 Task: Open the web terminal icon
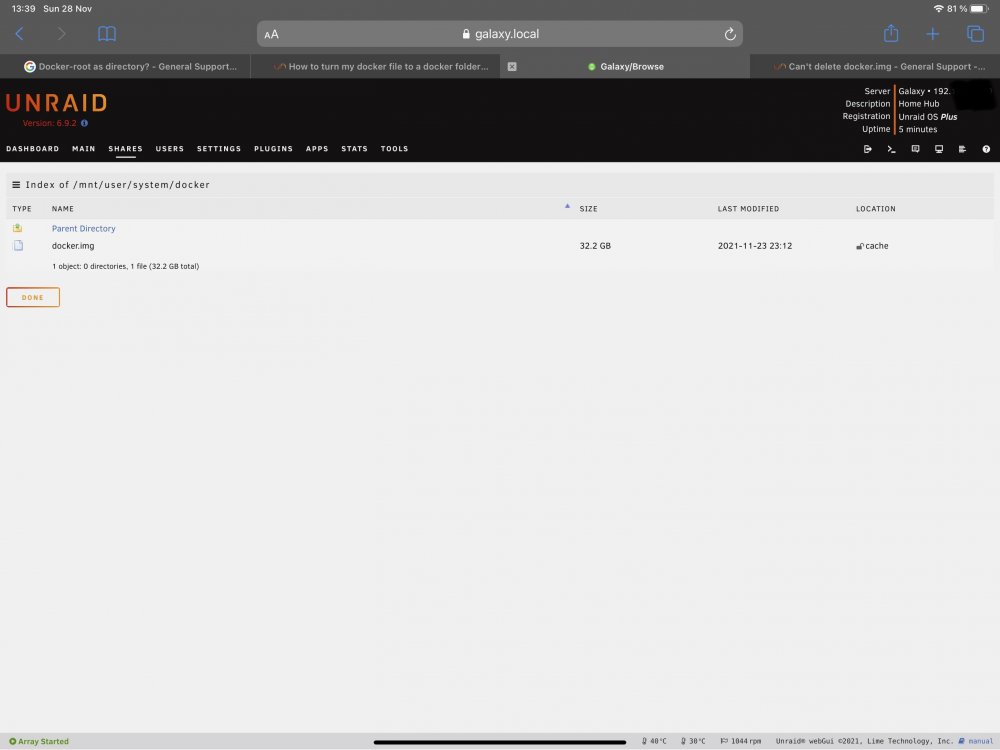tap(892, 149)
